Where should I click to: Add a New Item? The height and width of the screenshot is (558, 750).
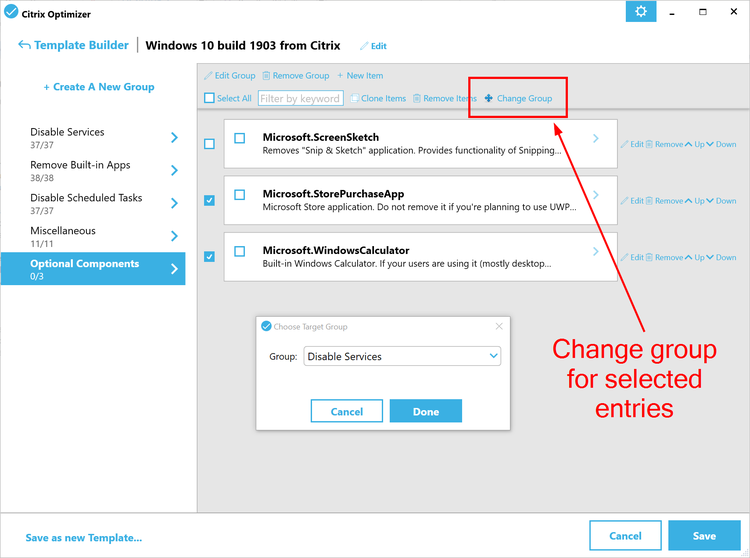point(360,76)
